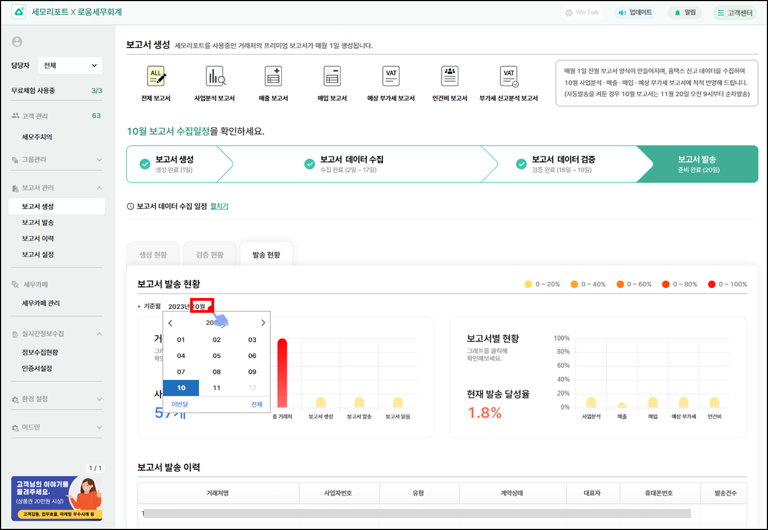This screenshot has height=530, width=768.
Task: Expand the 환경 설정 sidebar section
Action: 99,399
